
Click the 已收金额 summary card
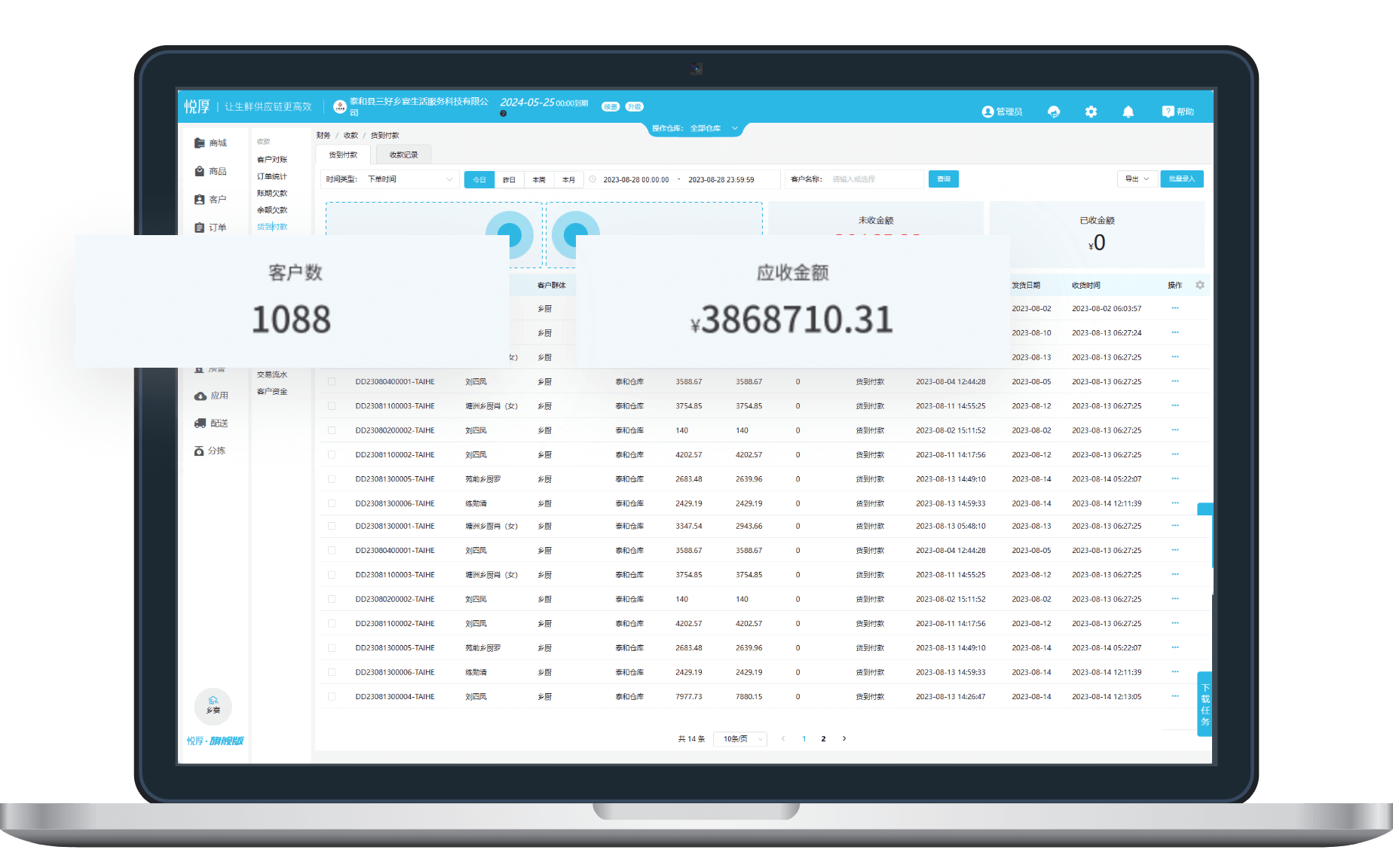point(1097,234)
